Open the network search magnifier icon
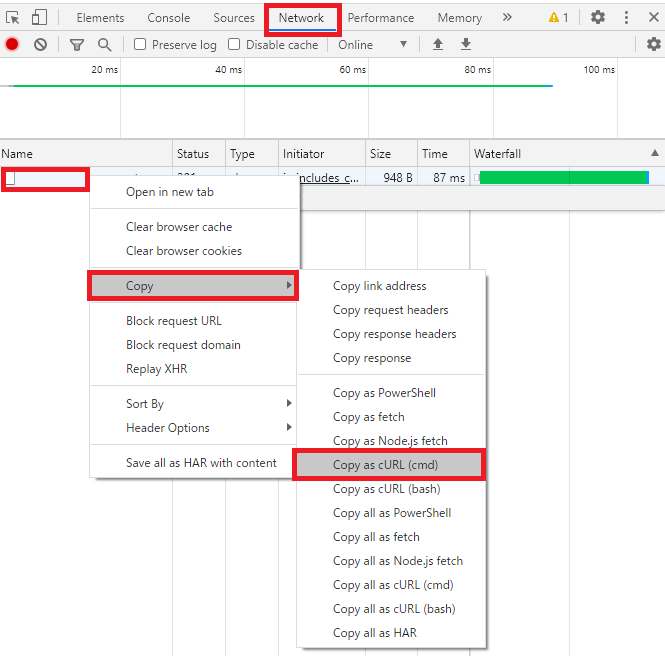The height and width of the screenshot is (656, 665). [105, 45]
